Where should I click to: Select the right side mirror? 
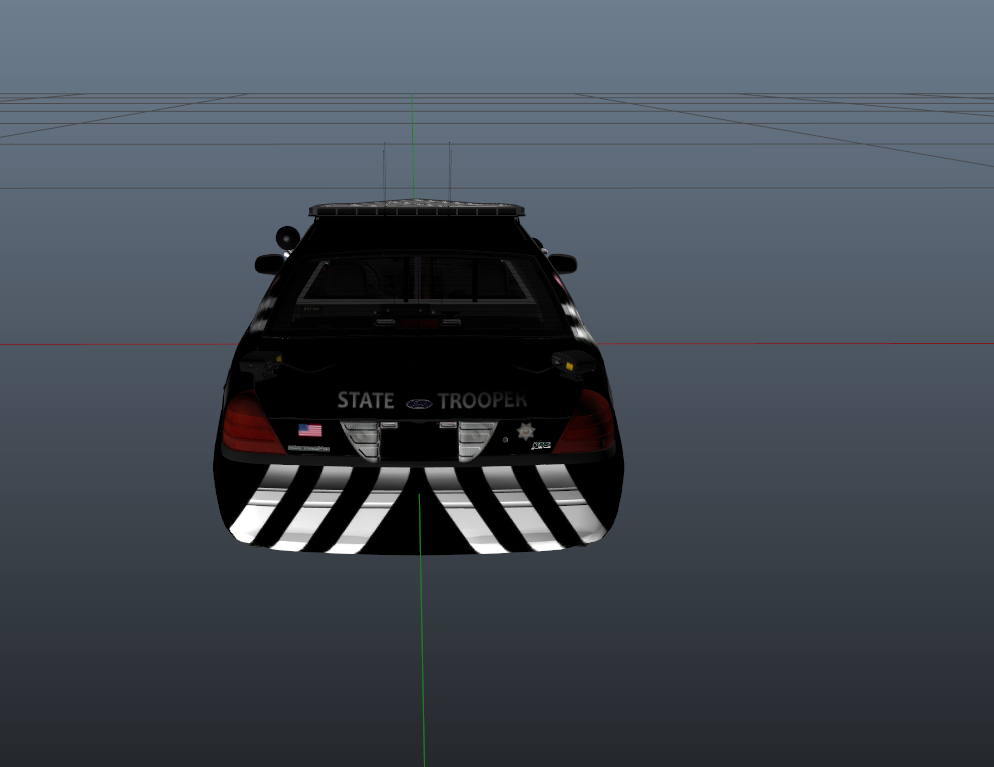(563, 263)
